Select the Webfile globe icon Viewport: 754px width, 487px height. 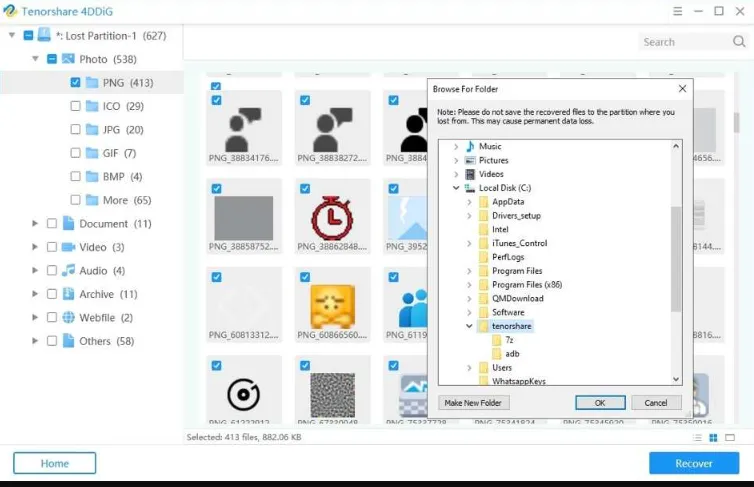pyautogui.click(x=68, y=318)
